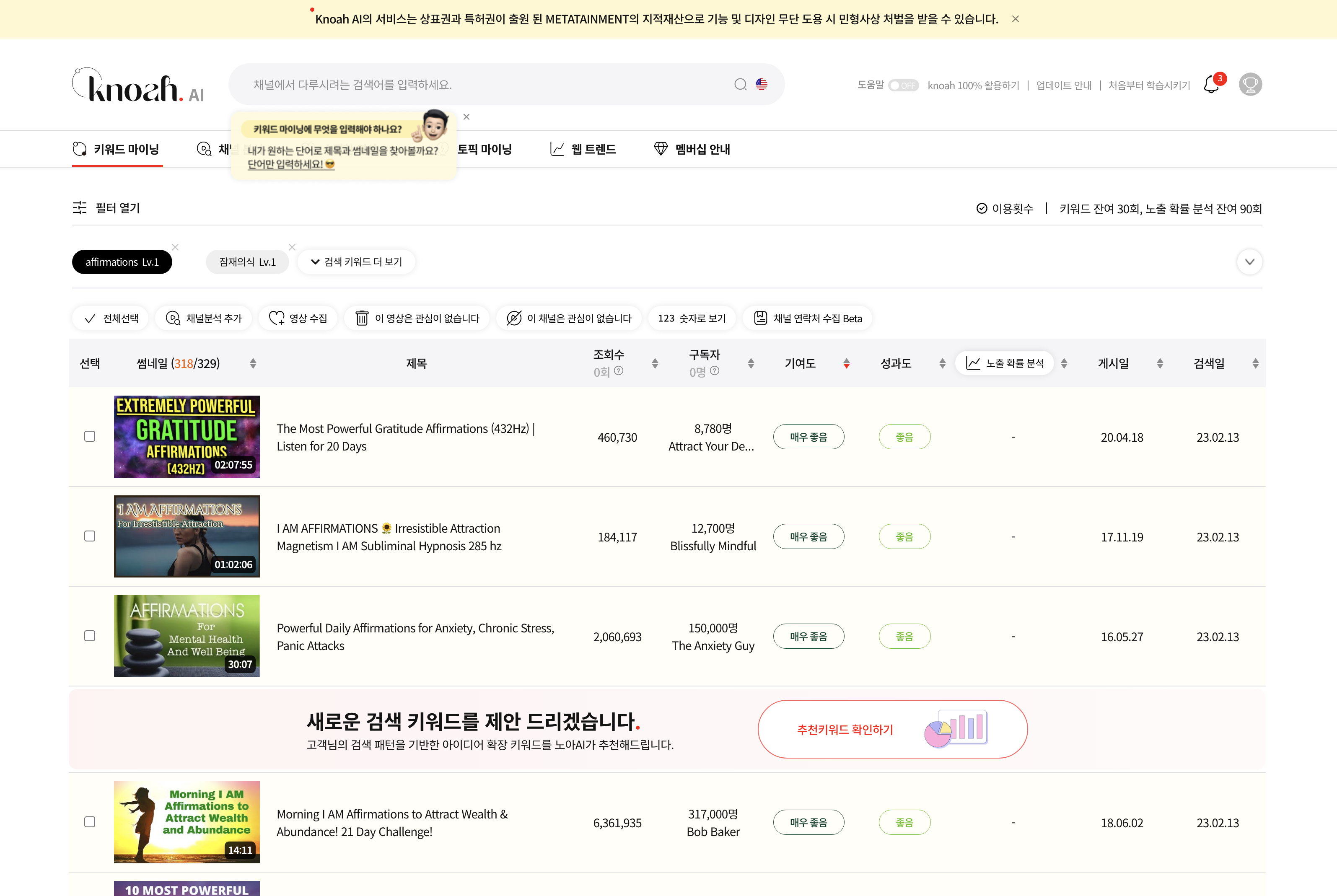Open the Morning I AM Affirmations thumbnail
The height and width of the screenshot is (896, 1337).
(187, 822)
